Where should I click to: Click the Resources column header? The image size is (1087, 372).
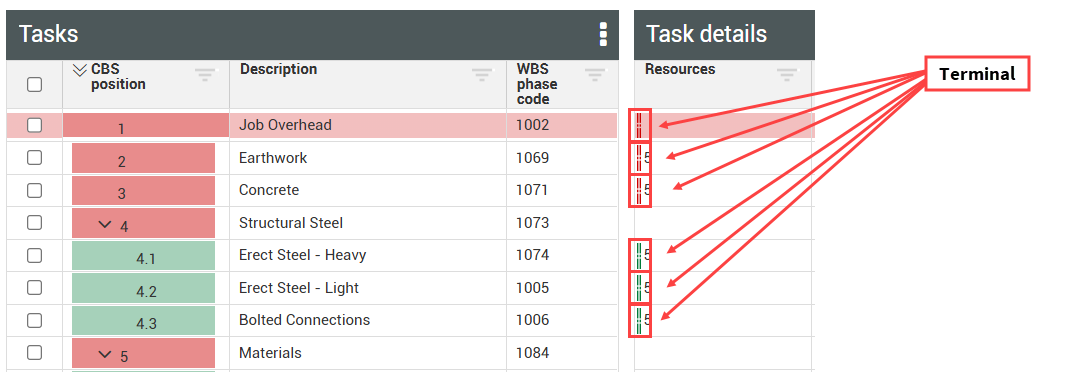[x=680, y=69]
